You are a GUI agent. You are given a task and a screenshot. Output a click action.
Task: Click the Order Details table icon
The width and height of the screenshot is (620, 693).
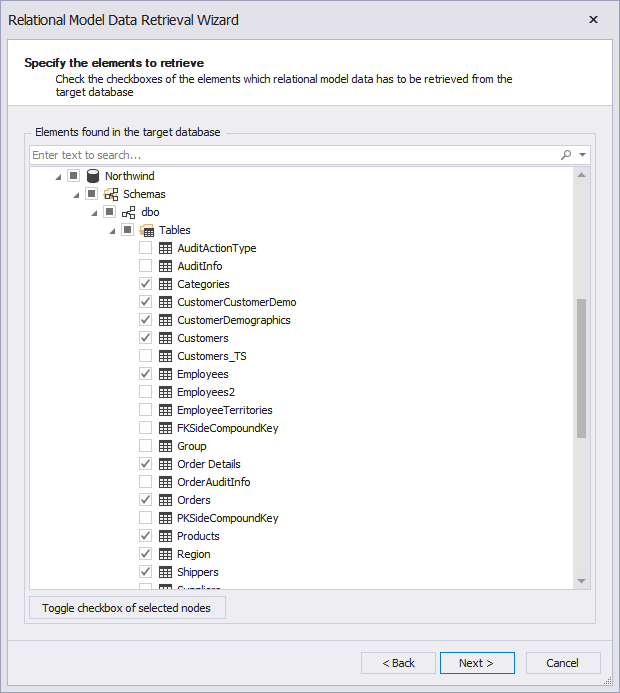coord(165,464)
